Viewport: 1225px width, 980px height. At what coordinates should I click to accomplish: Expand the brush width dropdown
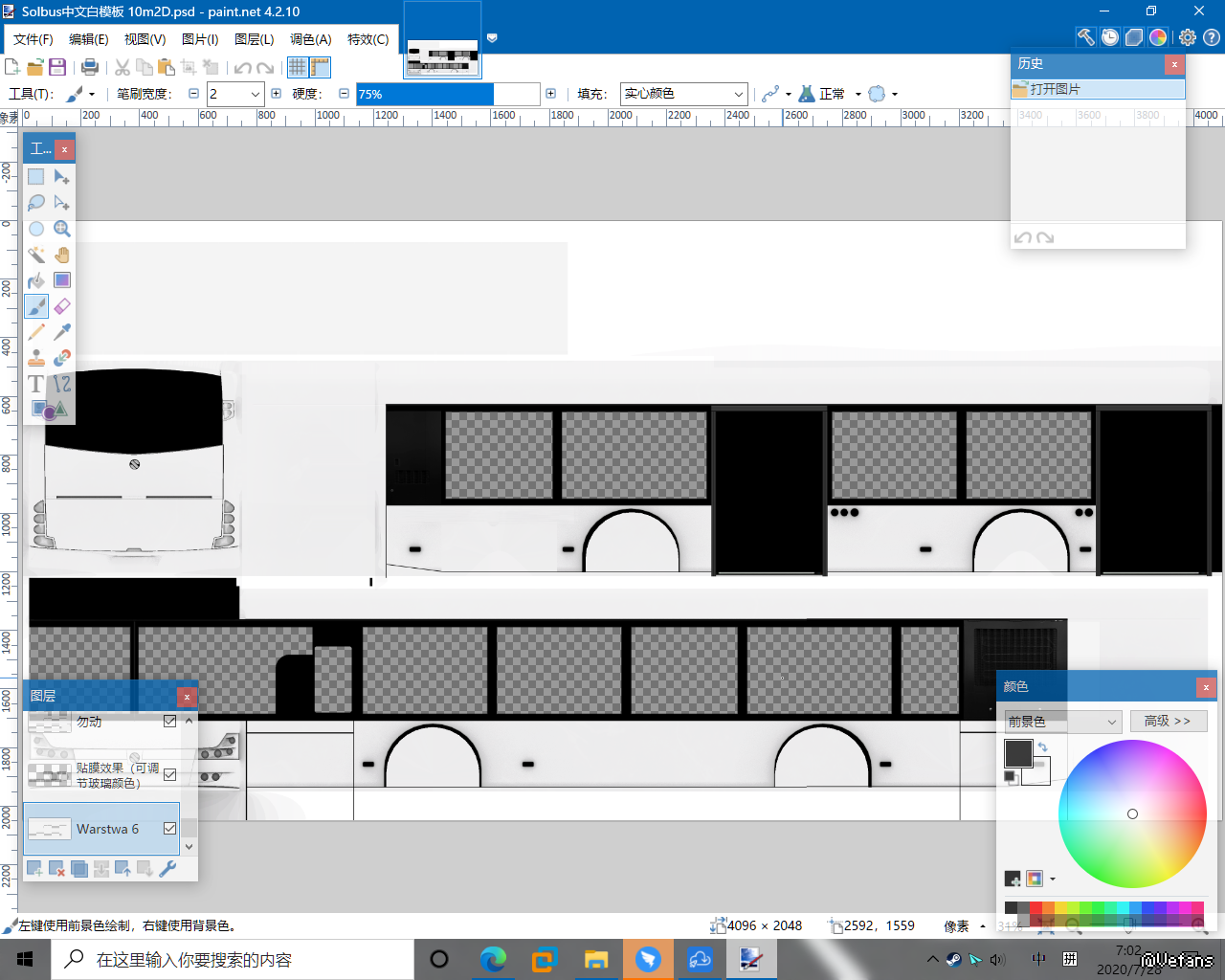(256, 94)
